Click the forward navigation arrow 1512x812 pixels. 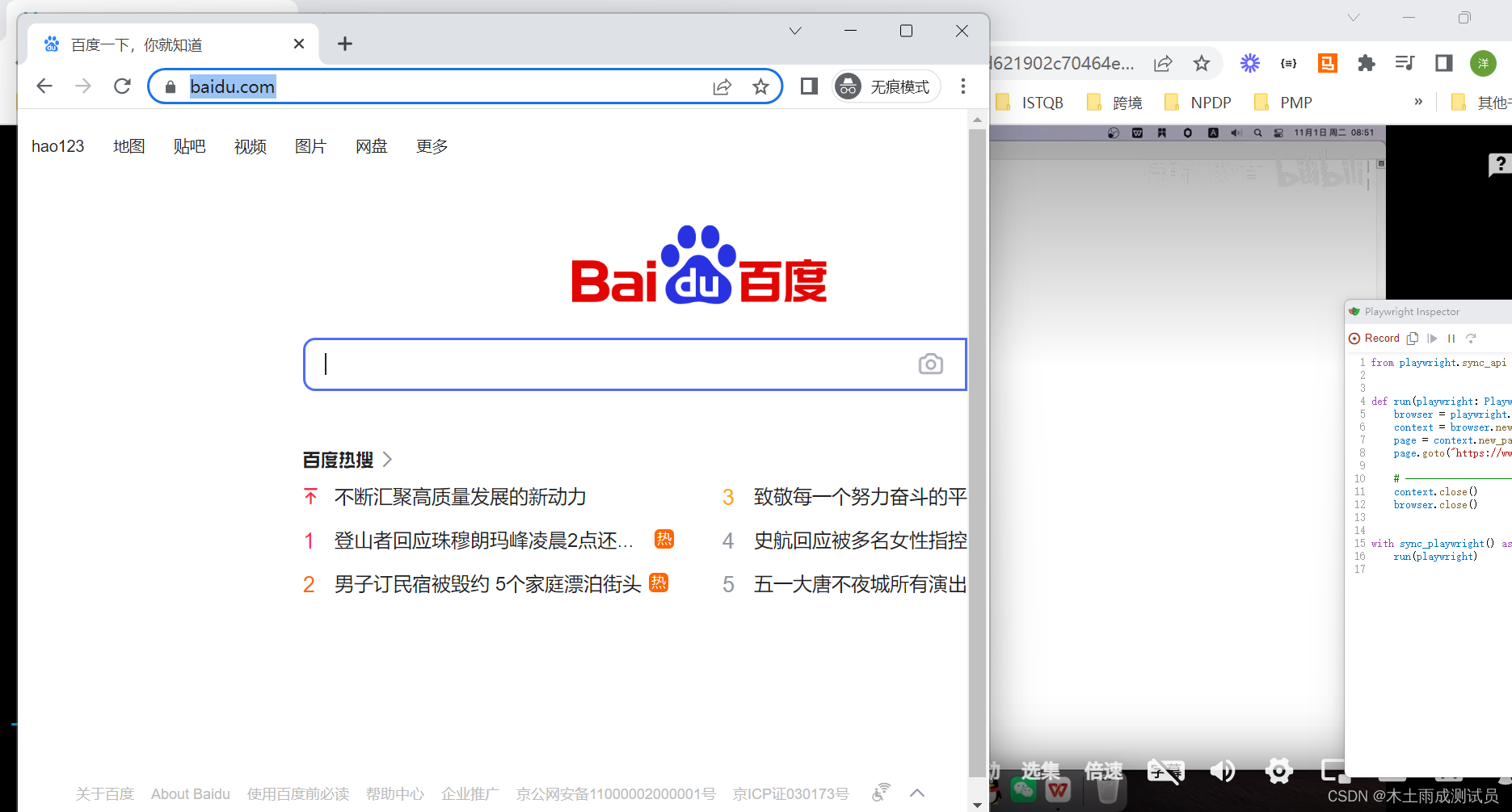click(83, 86)
